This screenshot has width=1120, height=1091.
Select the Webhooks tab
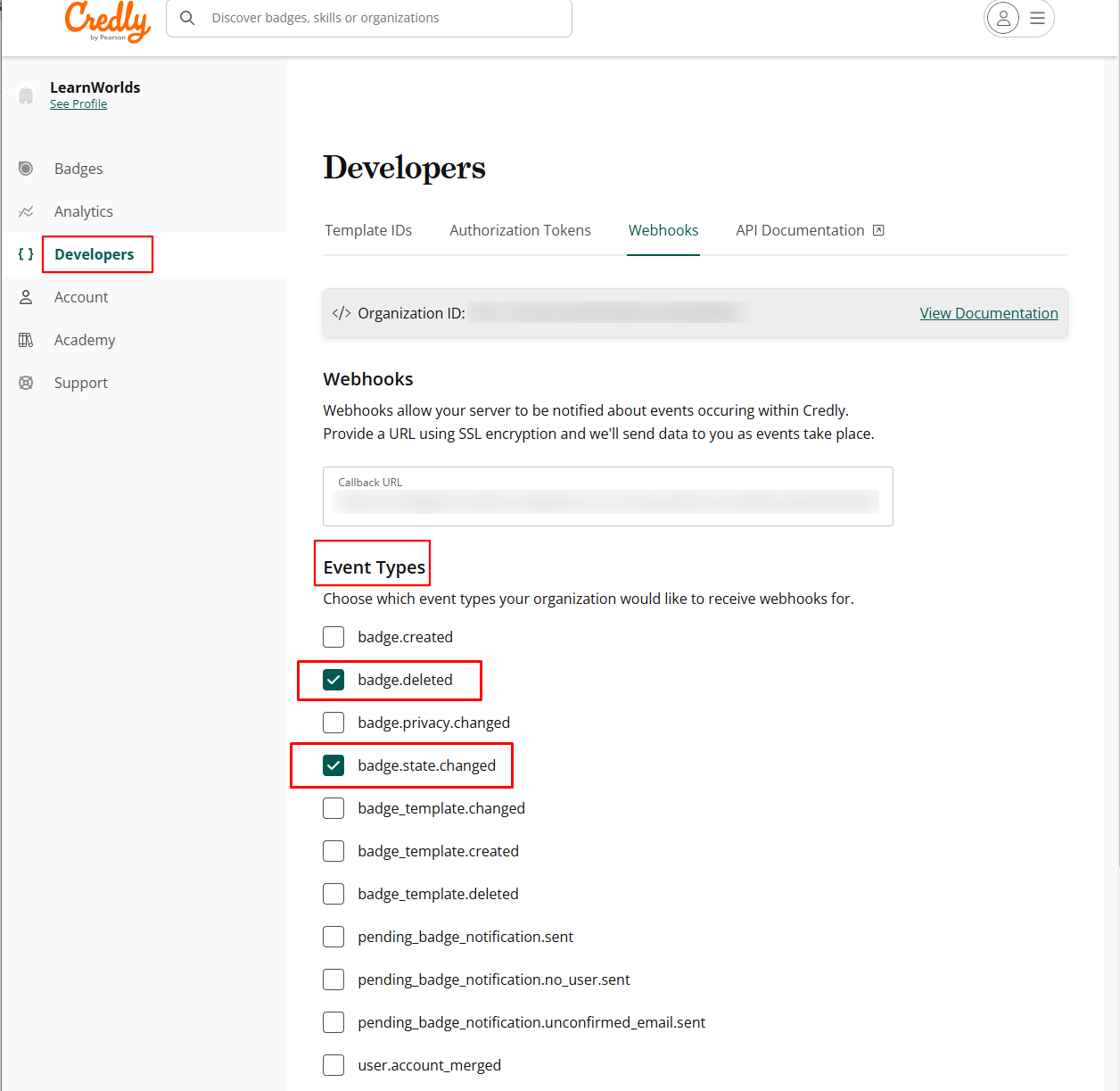point(663,230)
